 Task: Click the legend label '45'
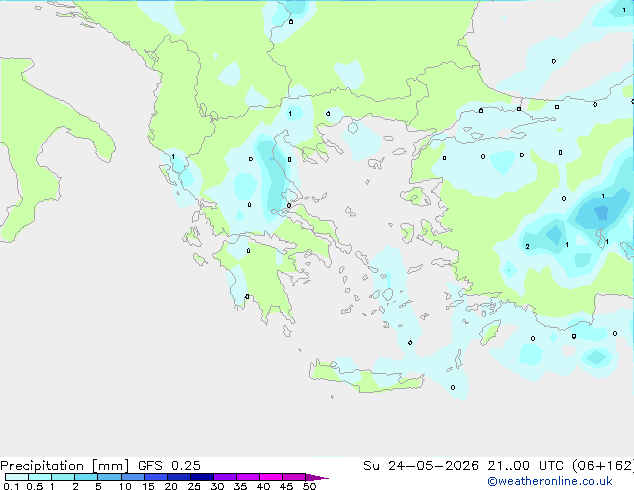pos(286,486)
